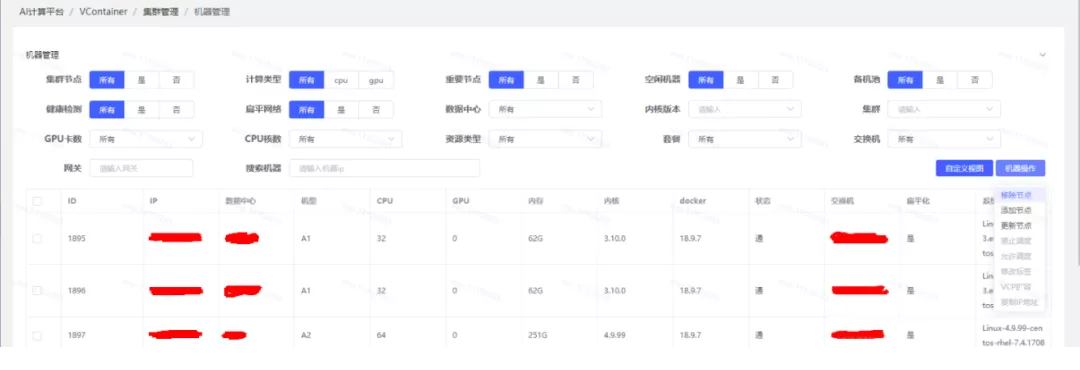
Task: Select 所有 for 计算类型 filter
Action: (x=307, y=80)
